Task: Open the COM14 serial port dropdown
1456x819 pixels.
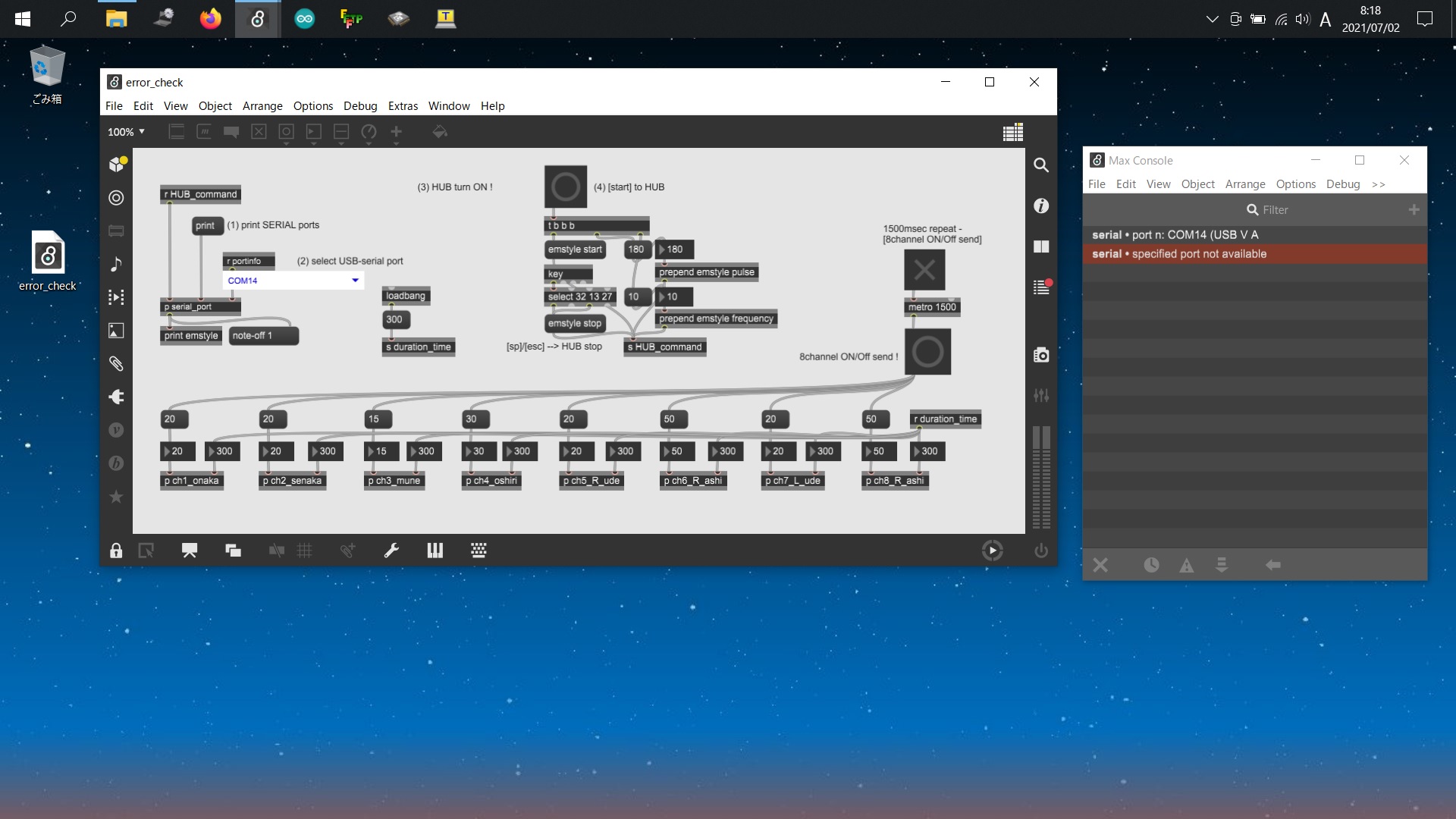Action: tap(355, 281)
